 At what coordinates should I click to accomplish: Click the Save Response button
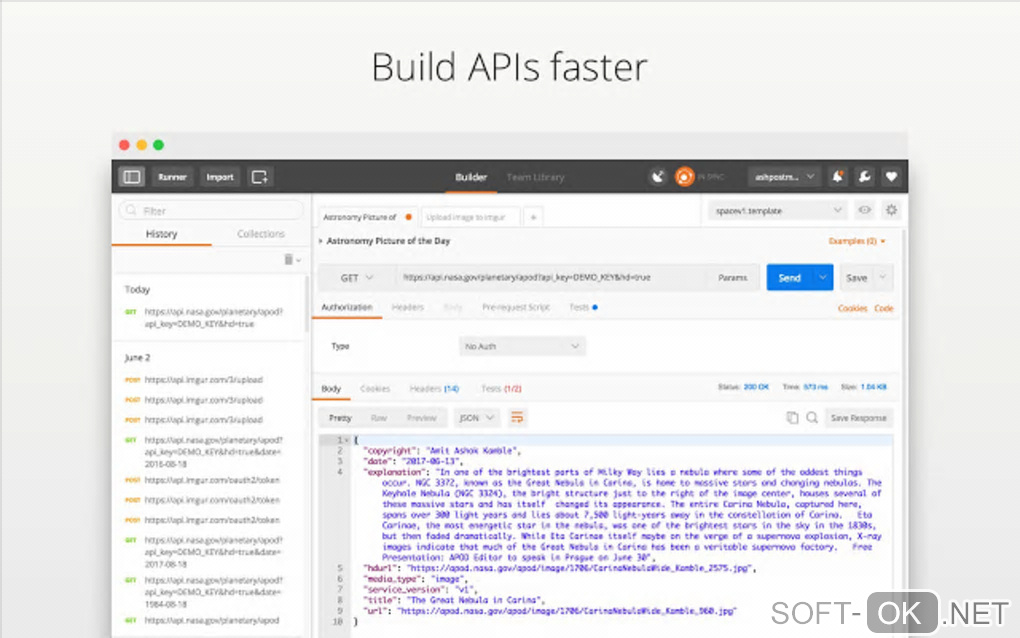pyautogui.click(x=859, y=418)
